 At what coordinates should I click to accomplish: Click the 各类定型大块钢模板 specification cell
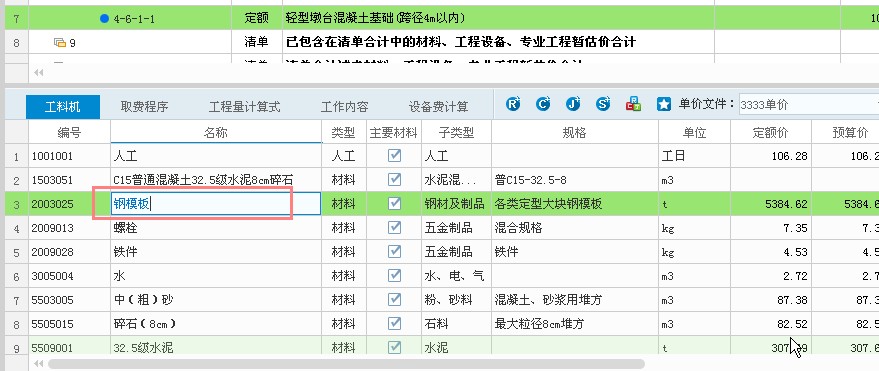[575, 203]
